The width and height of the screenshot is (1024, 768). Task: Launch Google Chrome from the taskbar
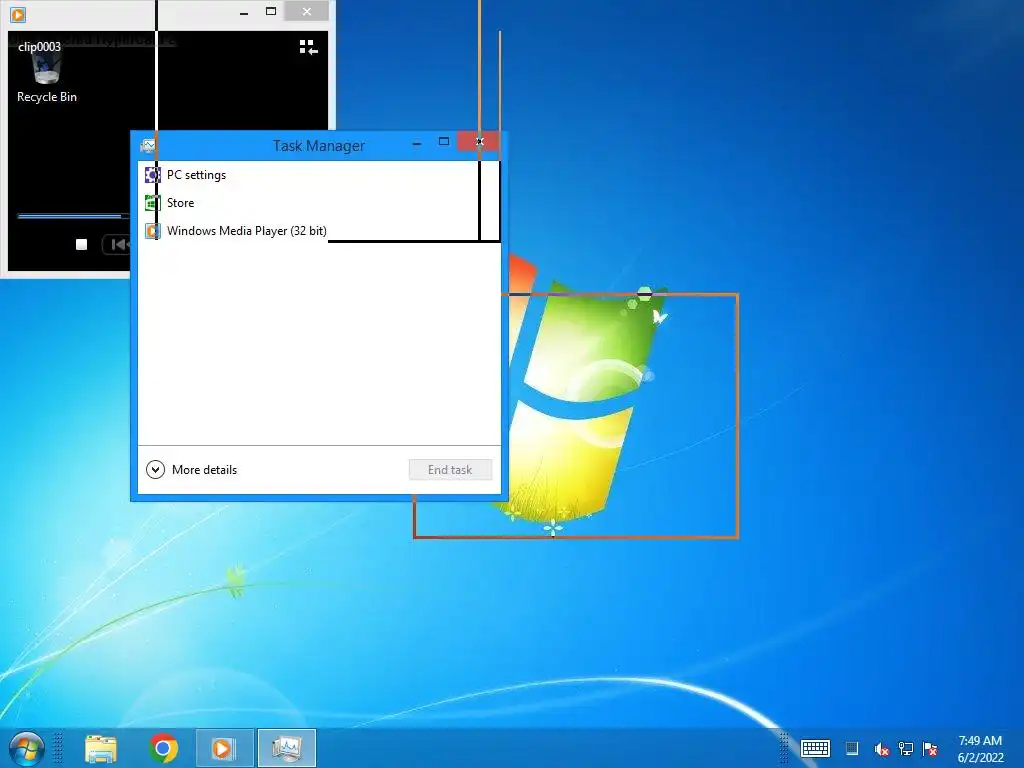163,748
